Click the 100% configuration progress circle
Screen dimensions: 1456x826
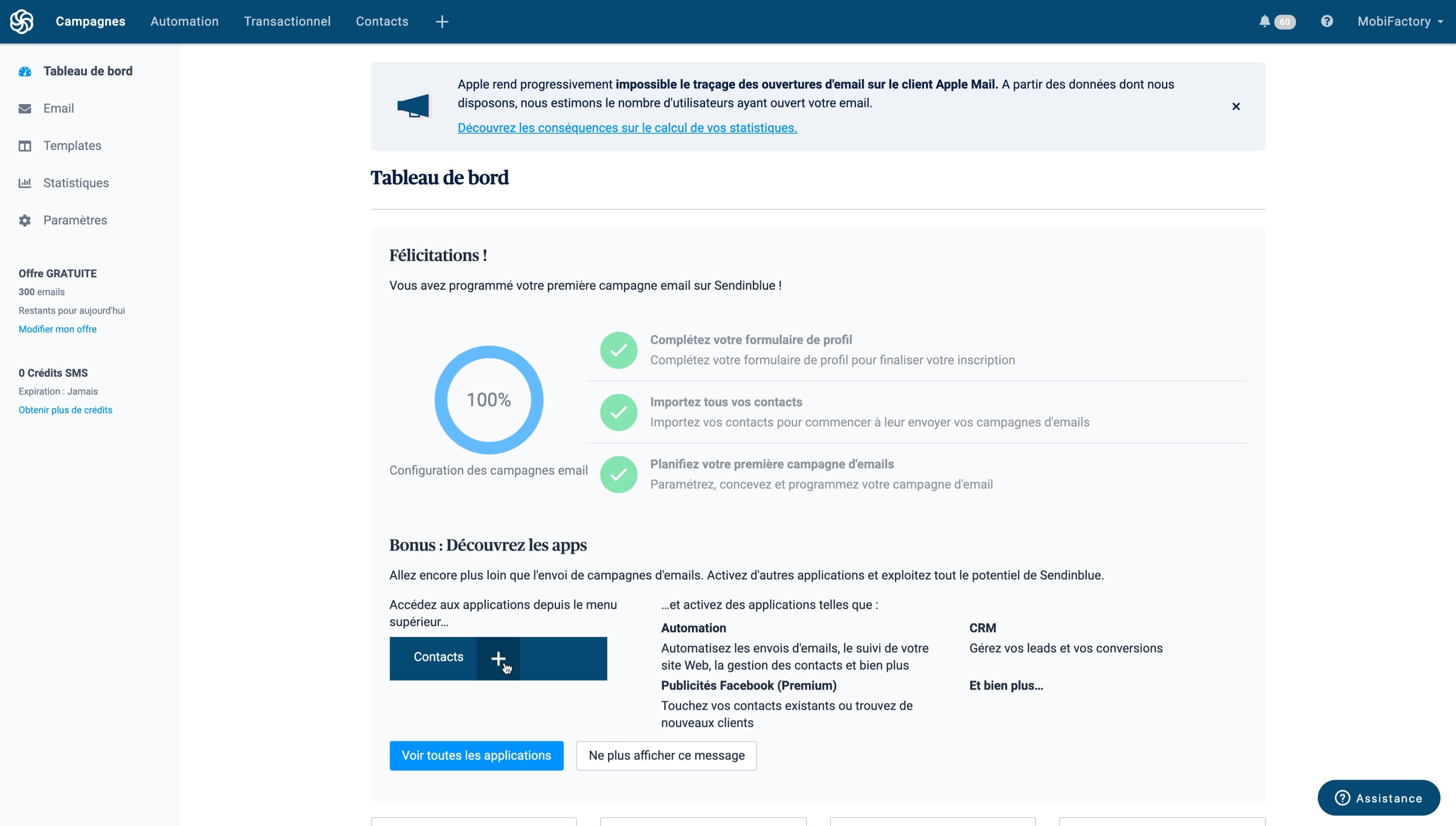coord(488,400)
